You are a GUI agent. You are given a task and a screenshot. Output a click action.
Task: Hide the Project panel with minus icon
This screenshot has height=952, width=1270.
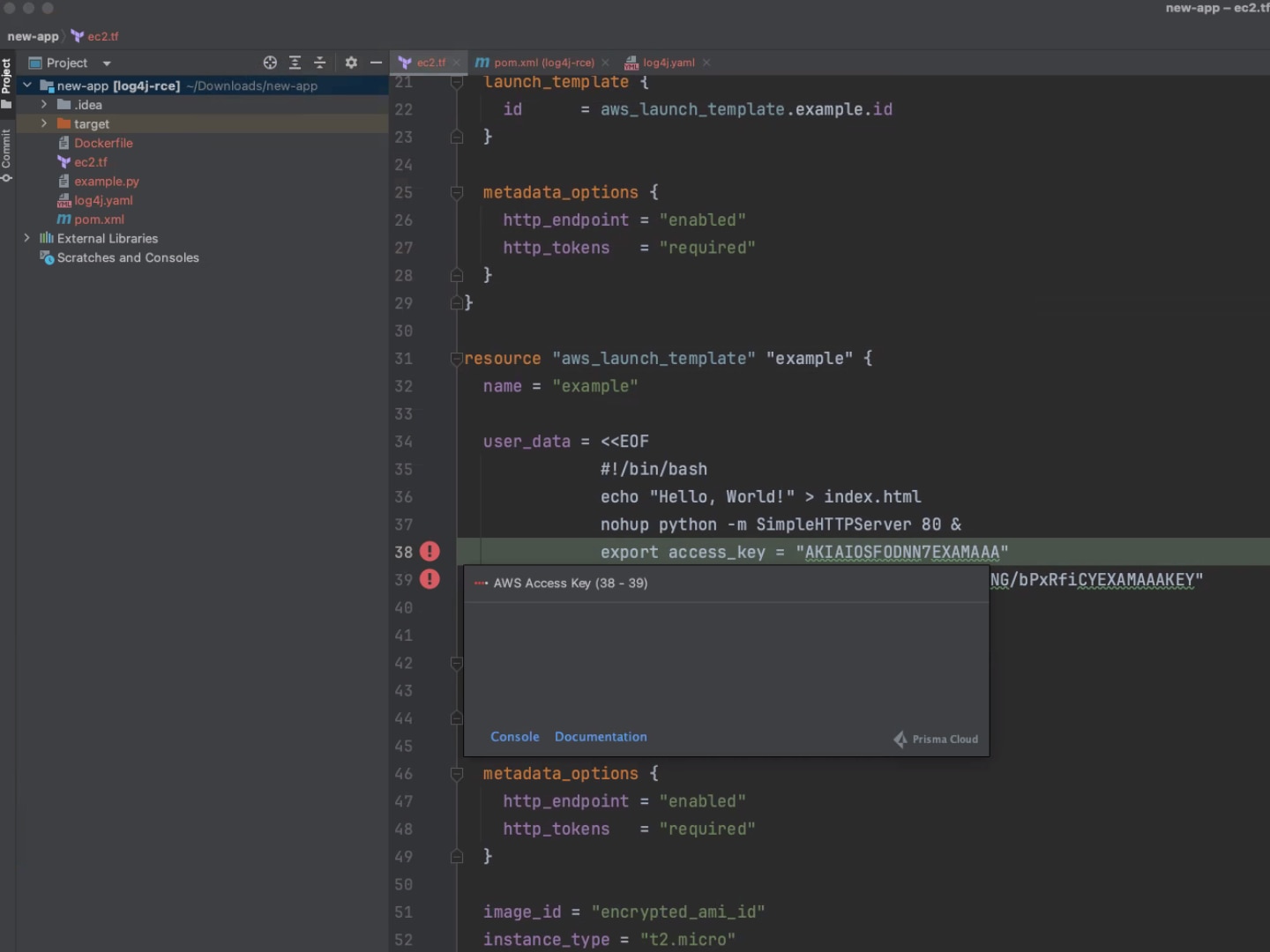pos(376,63)
